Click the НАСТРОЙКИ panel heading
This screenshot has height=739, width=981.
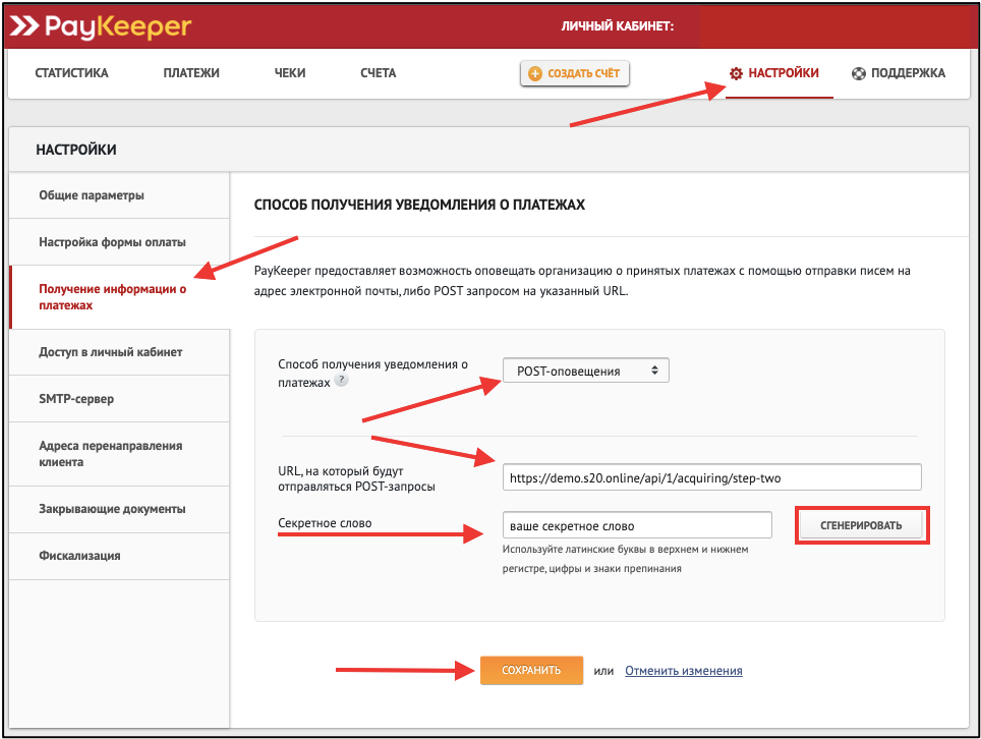[76, 150]
